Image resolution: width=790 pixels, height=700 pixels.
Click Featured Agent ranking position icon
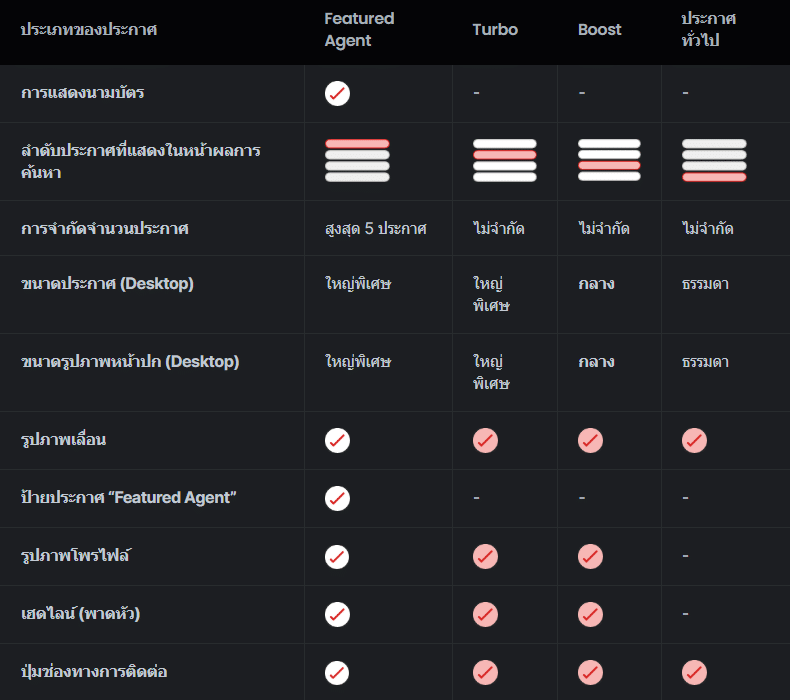[x=357, y=161]
